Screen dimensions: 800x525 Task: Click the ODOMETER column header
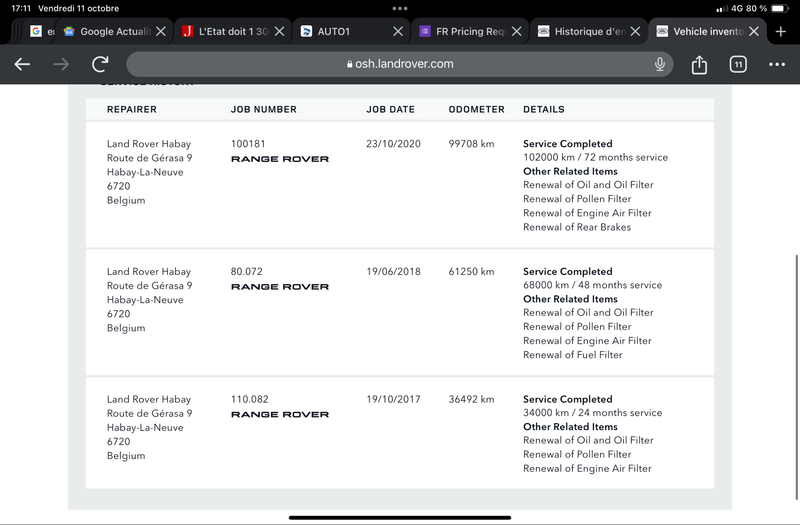pos(477,109)
